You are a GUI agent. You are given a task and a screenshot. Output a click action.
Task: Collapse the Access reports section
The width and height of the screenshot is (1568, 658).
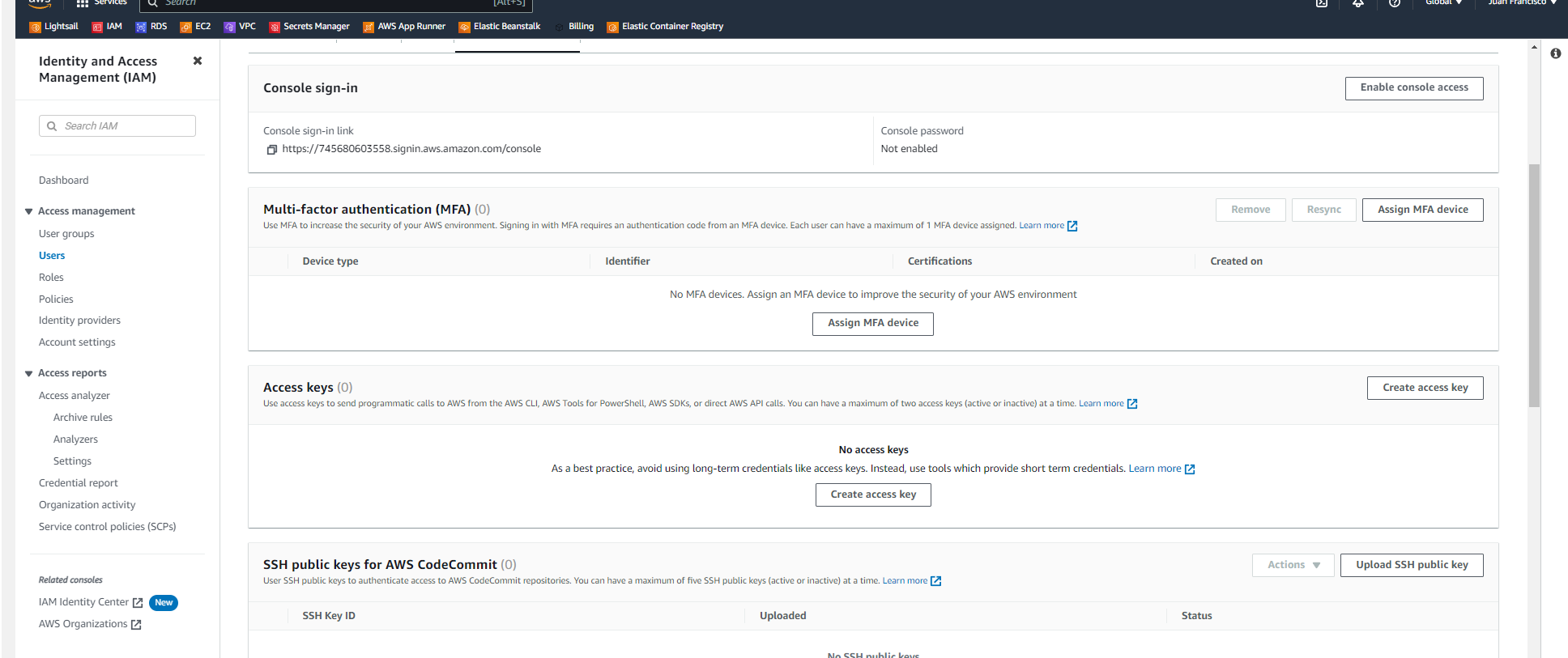(29, 373)
